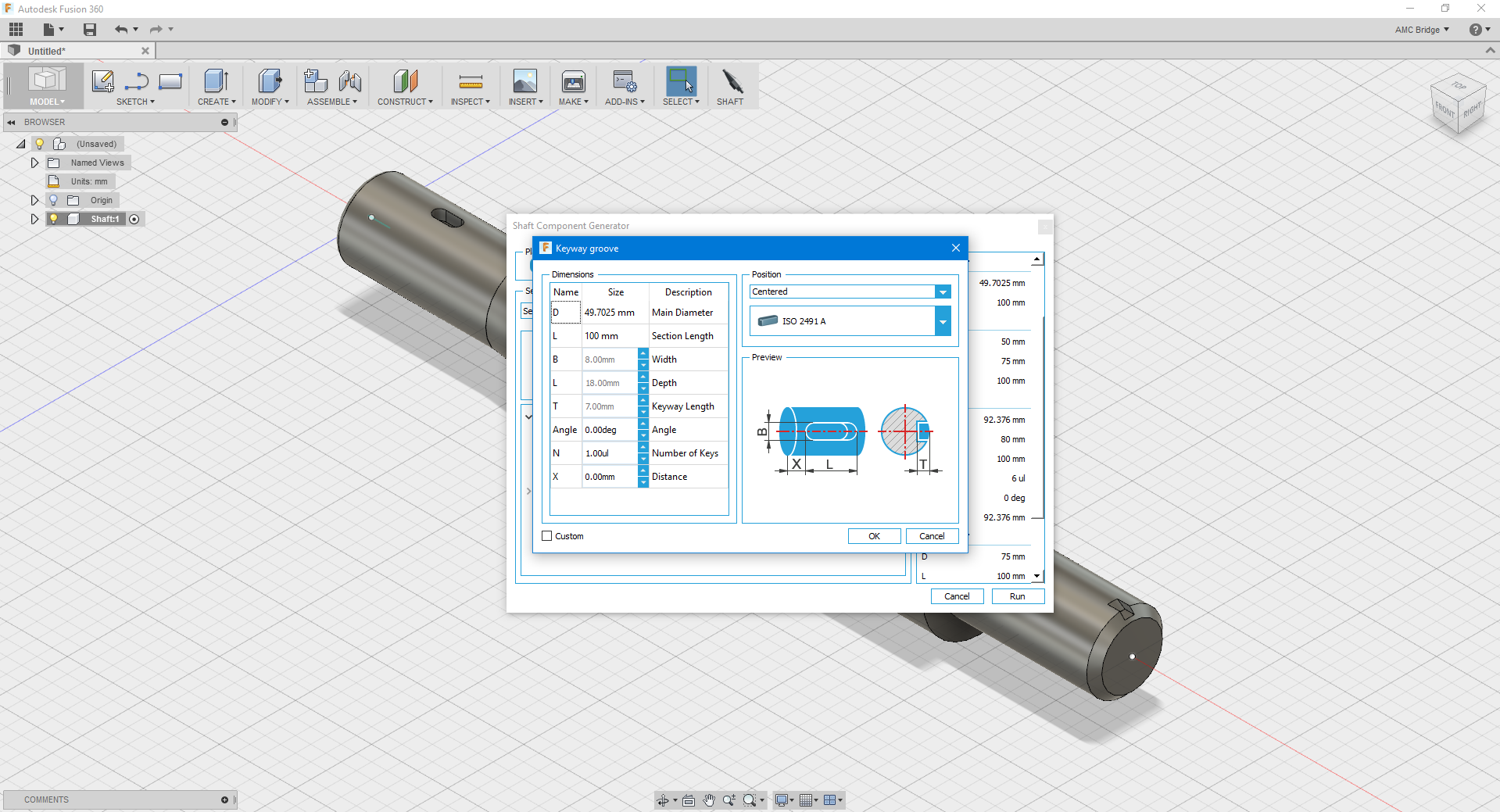Image resolution: width=1500 pixels, height=812 pixels.
Task: Click the Joint icon in ASSEMBLE
Action: tap(350, 81)
